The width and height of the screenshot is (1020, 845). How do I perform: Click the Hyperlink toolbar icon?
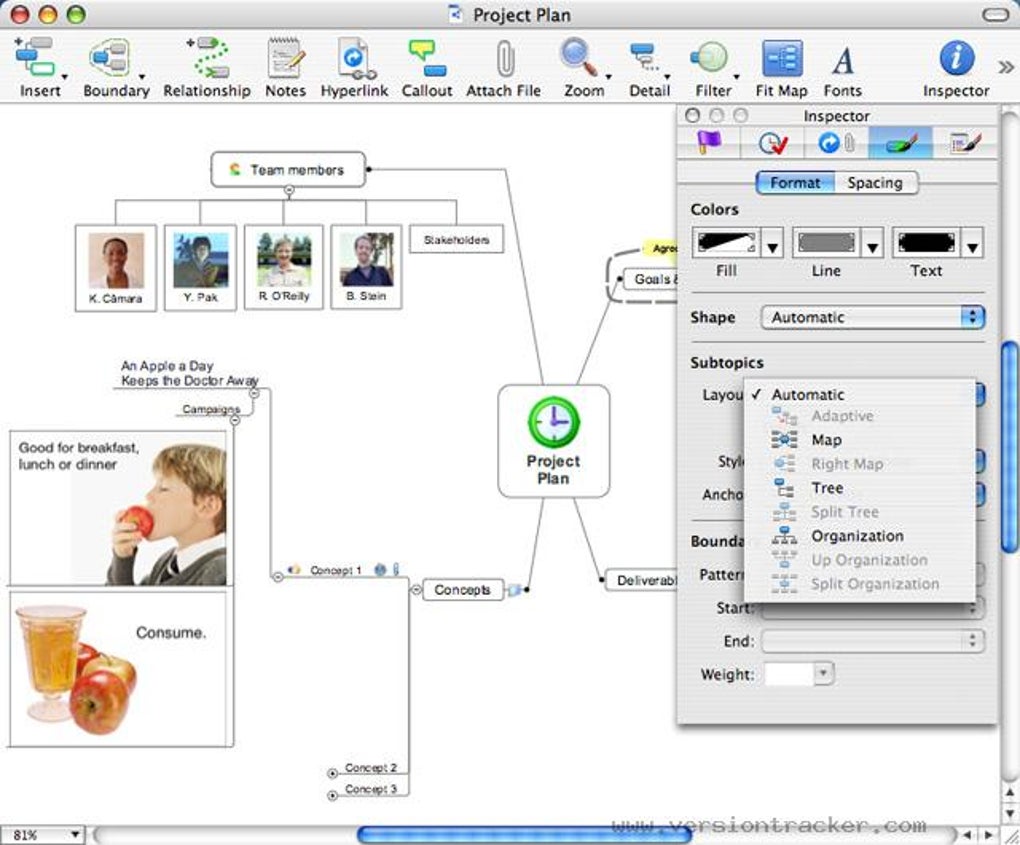click(x=355, y=57)
